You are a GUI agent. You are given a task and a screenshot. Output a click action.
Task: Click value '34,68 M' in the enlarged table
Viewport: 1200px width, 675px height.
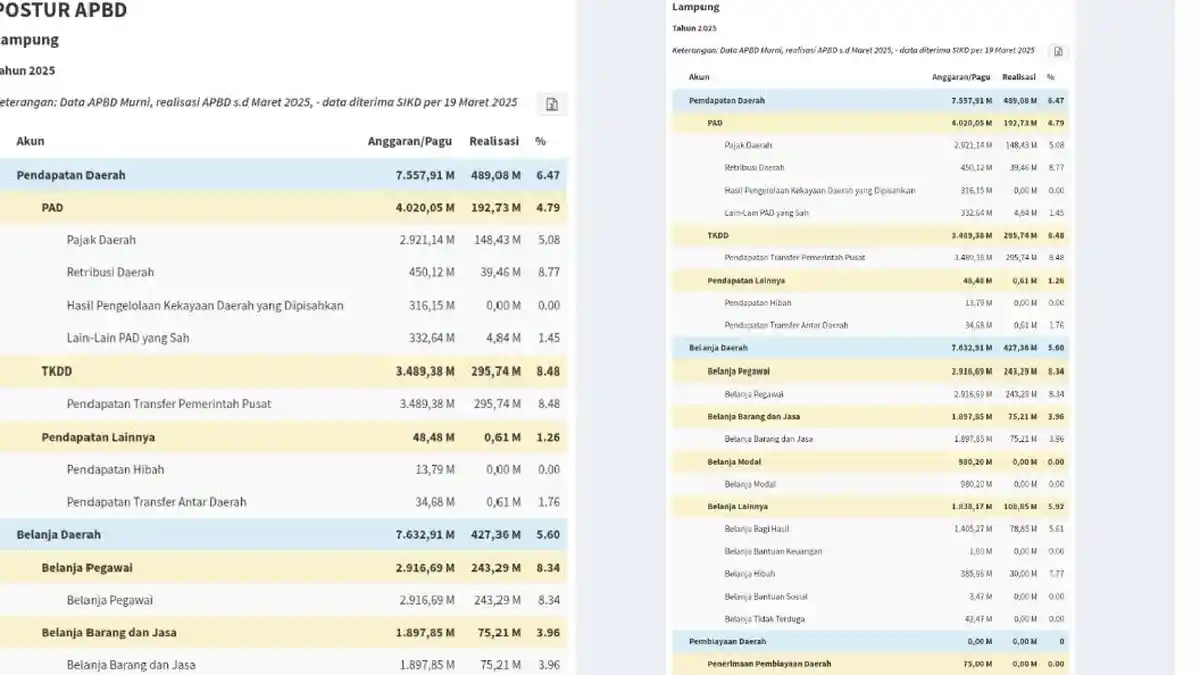coord(436,502)
